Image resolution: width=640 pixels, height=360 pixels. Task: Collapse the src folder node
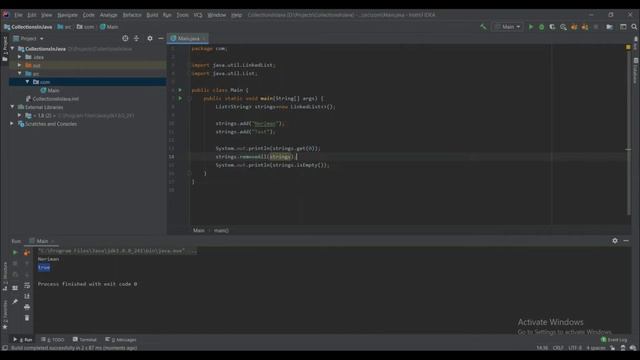(x=20, y=73)
